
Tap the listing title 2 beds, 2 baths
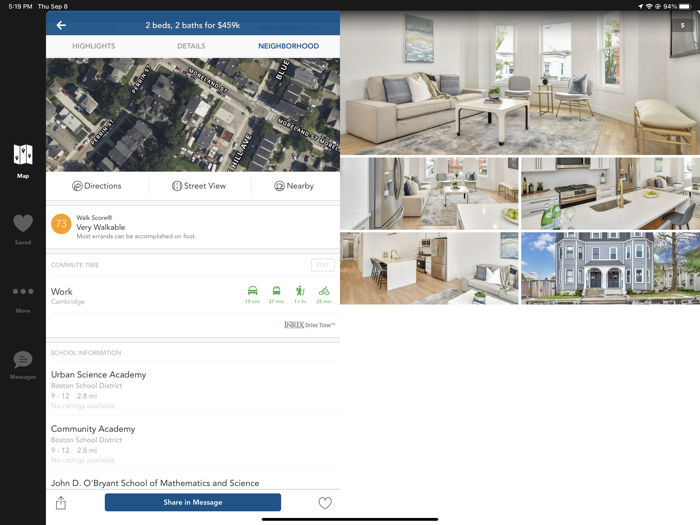click(x=192, y=25)
